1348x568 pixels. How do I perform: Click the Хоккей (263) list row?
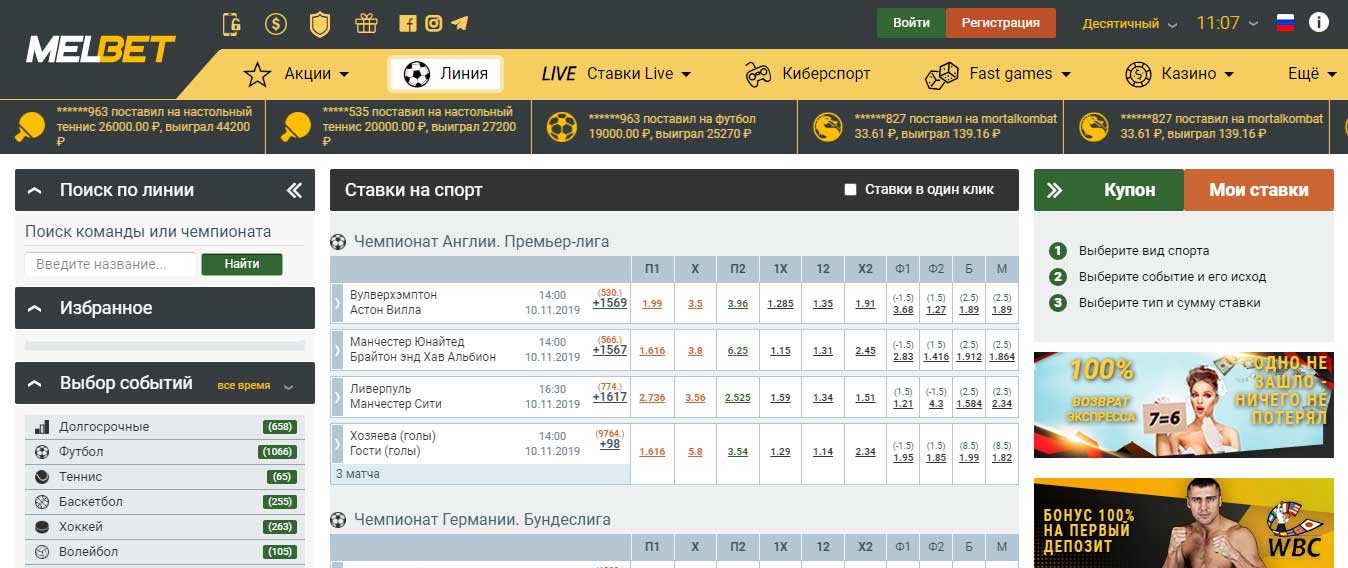(165, 527)
